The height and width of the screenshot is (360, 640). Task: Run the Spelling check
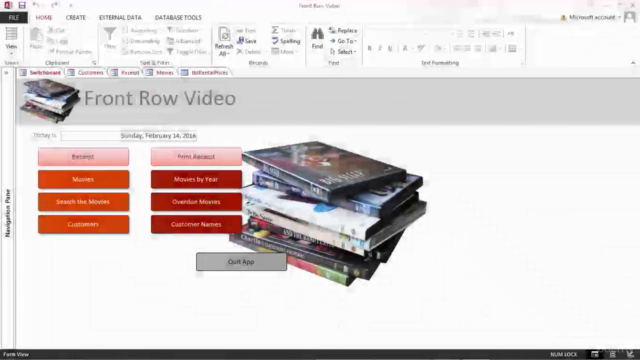[286, 41]
